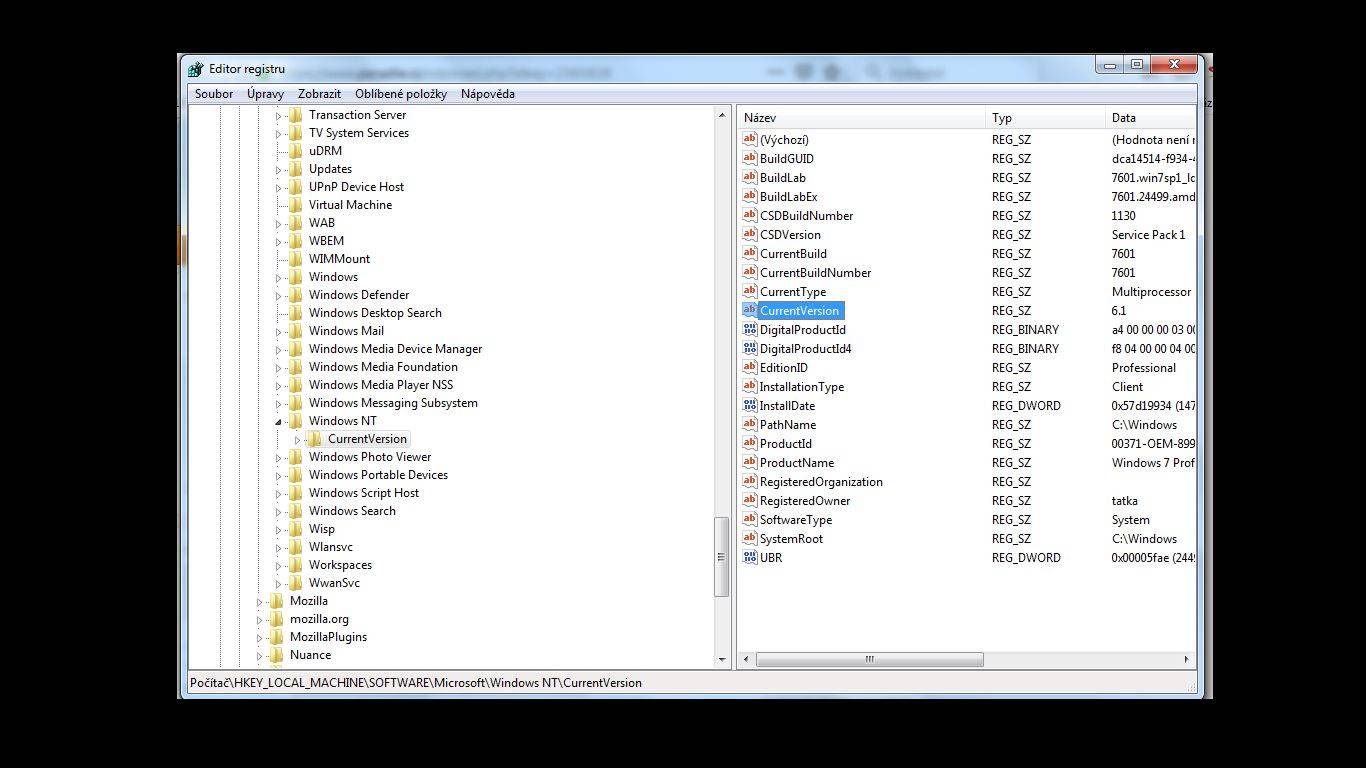Click the folder icon next to uDRM
This screenshot has height=768, width=1366.
[x=295, y=151]
